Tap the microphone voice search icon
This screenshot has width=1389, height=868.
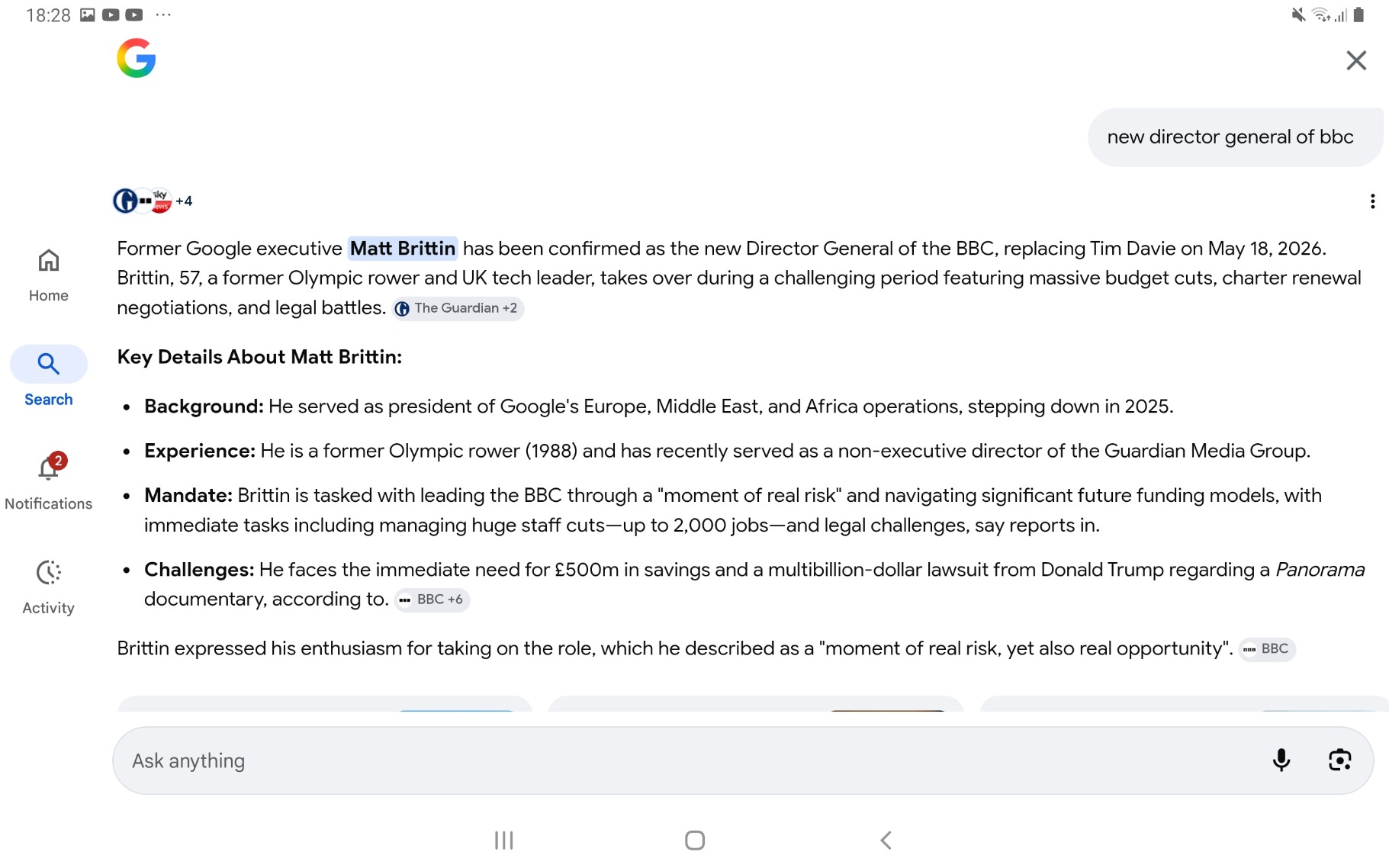[x=1281, y=760]
